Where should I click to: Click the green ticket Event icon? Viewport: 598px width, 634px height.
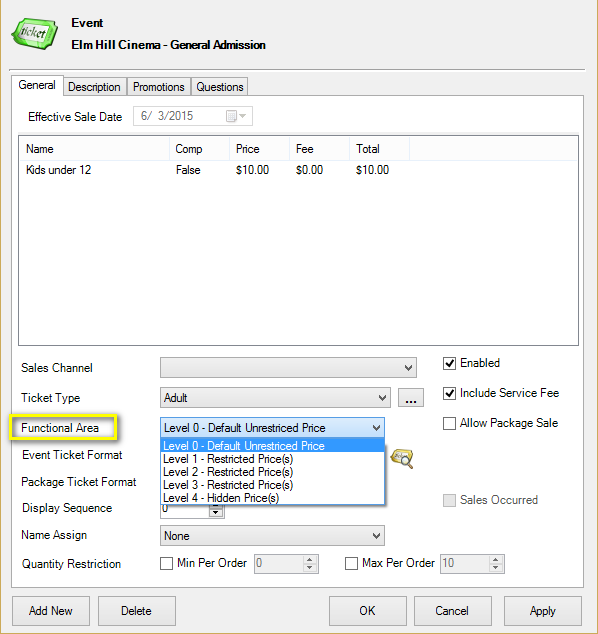click(x=34, y=34)
